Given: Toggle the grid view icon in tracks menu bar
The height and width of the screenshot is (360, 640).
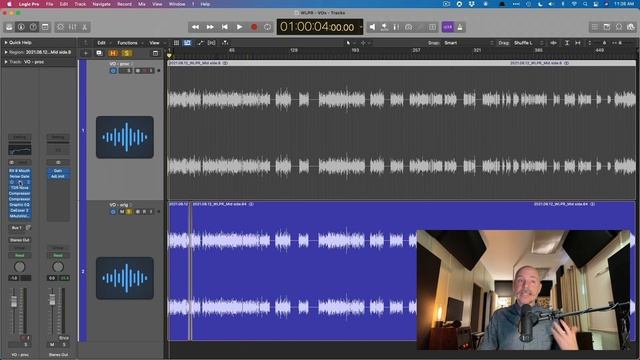Looking at the screenshot, I should click(x=176, y=43).
